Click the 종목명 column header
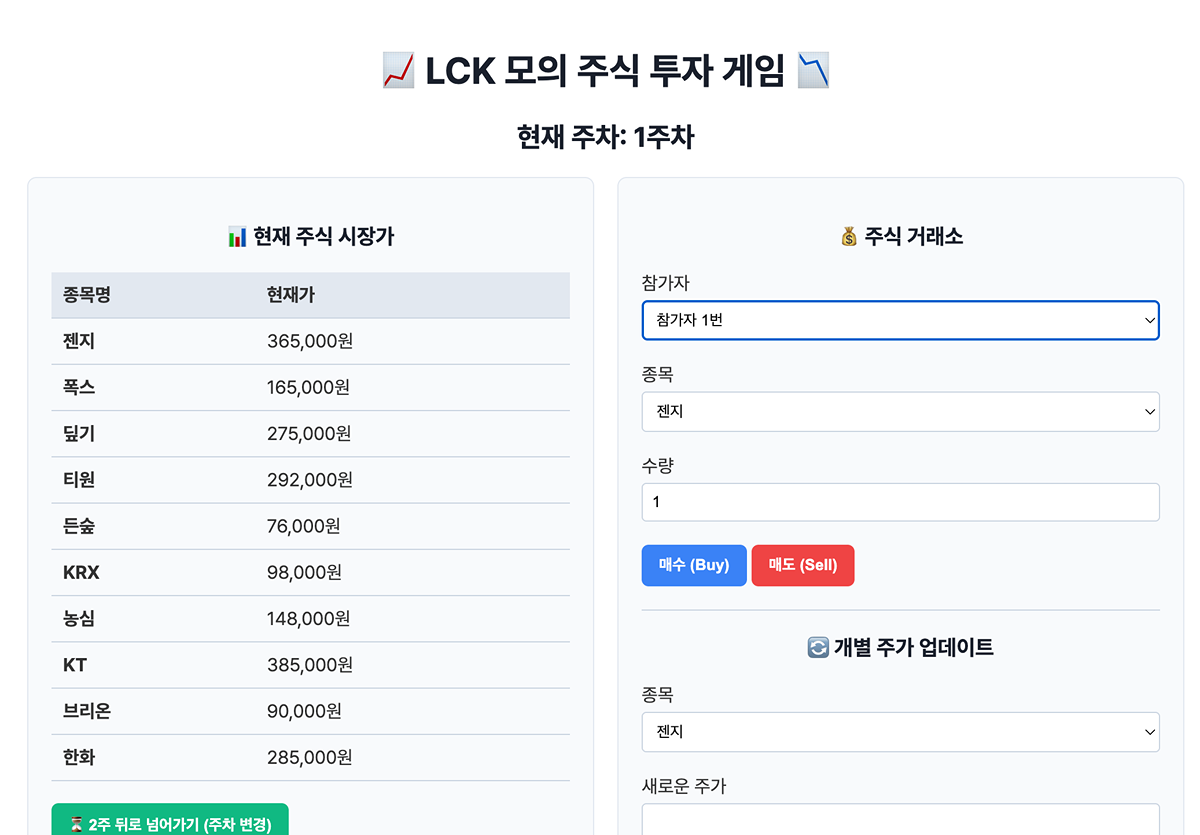The height and width of the screenshot is (835, 1200). coord(87,295)
